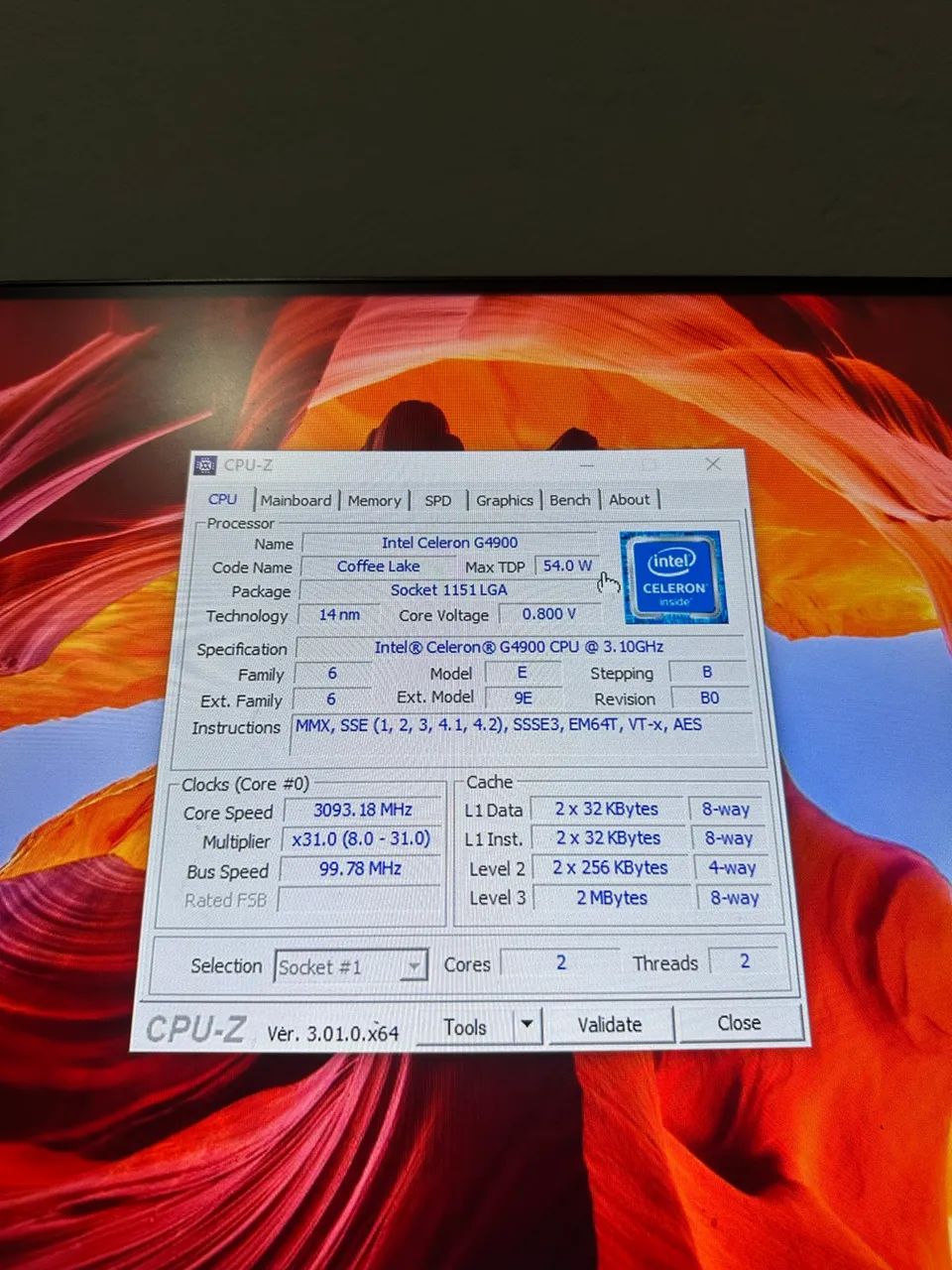Close the CPU-Z window with X

click(x=713, y=463)
